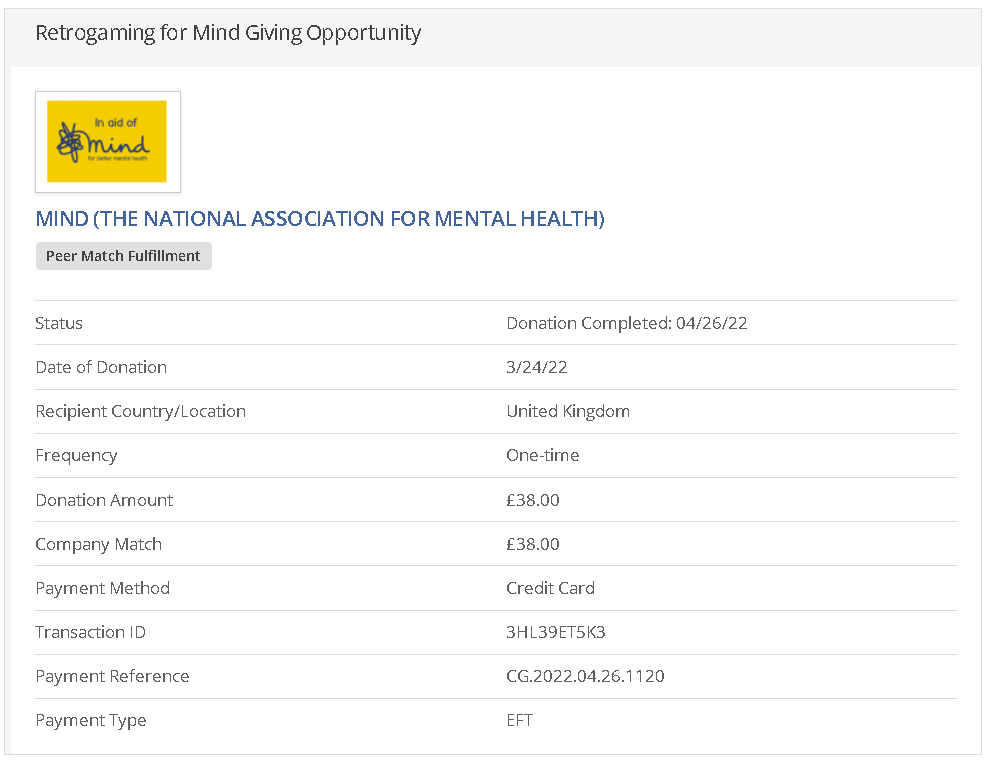This screenshot has width=988, height=760.
Task: Click the Peer Match Fulfillment badge
Action: [123, 256]
